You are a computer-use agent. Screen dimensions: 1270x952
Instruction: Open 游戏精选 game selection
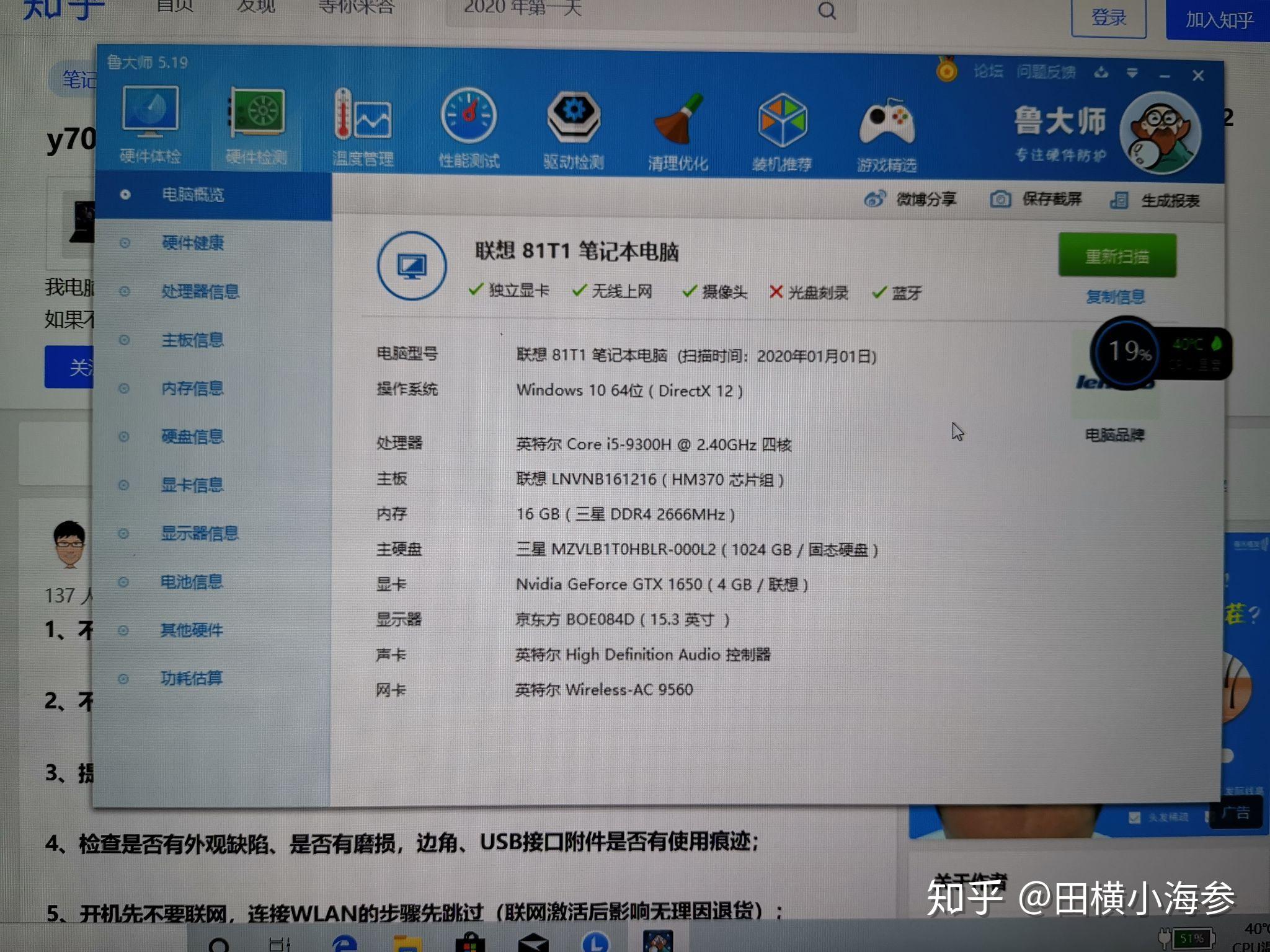coord(887,134)
